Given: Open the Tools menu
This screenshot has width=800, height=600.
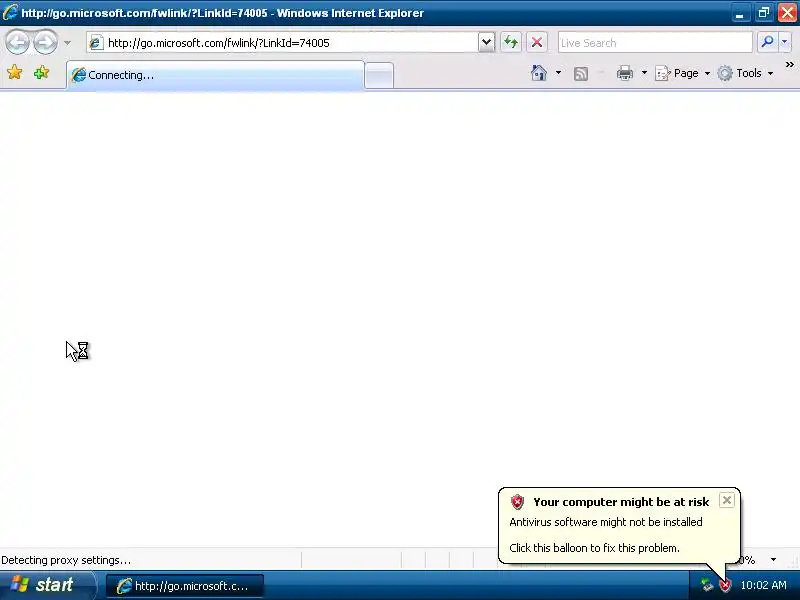Looking at the screenshot, I should (x=745, y=73).
